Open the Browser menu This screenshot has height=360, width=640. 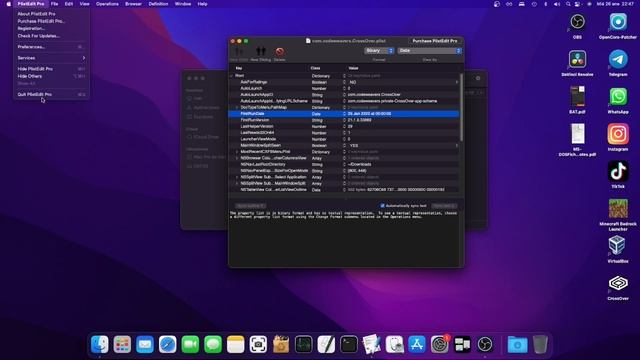pos(133,4)
